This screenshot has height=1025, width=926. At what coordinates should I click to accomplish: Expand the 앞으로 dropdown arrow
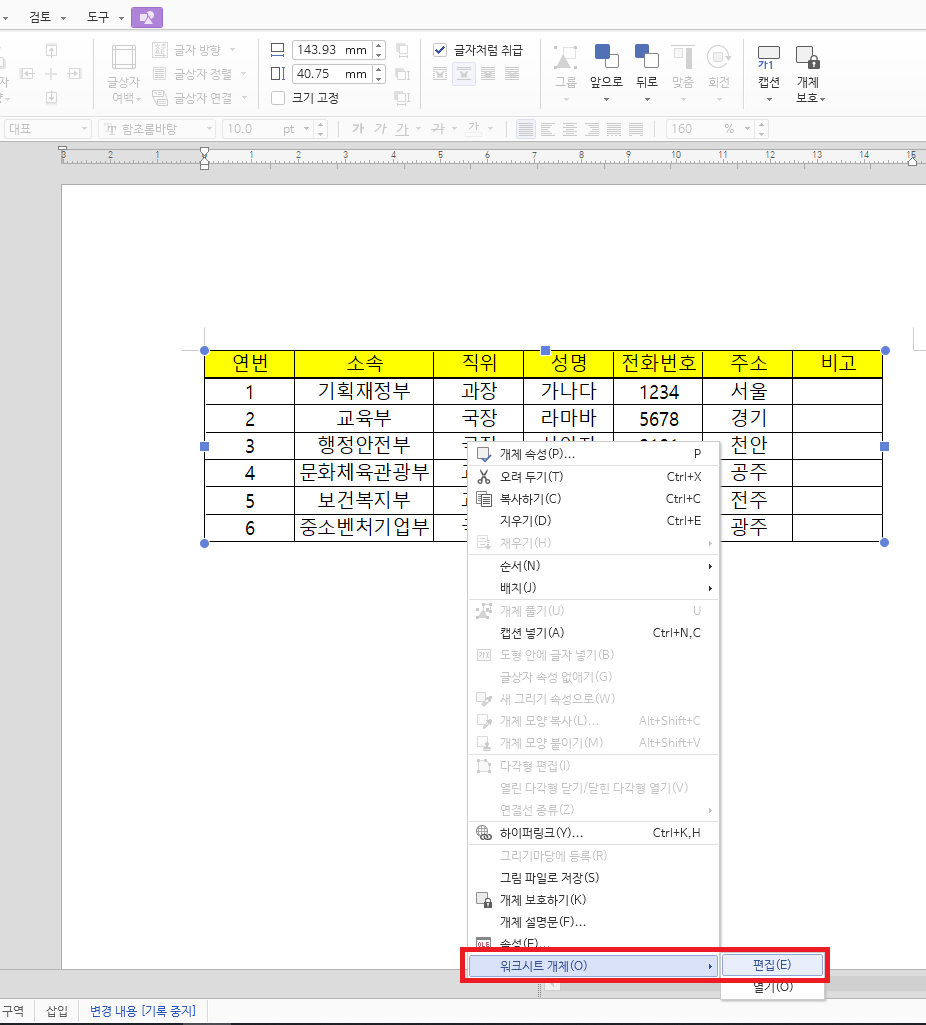(606, 99)
